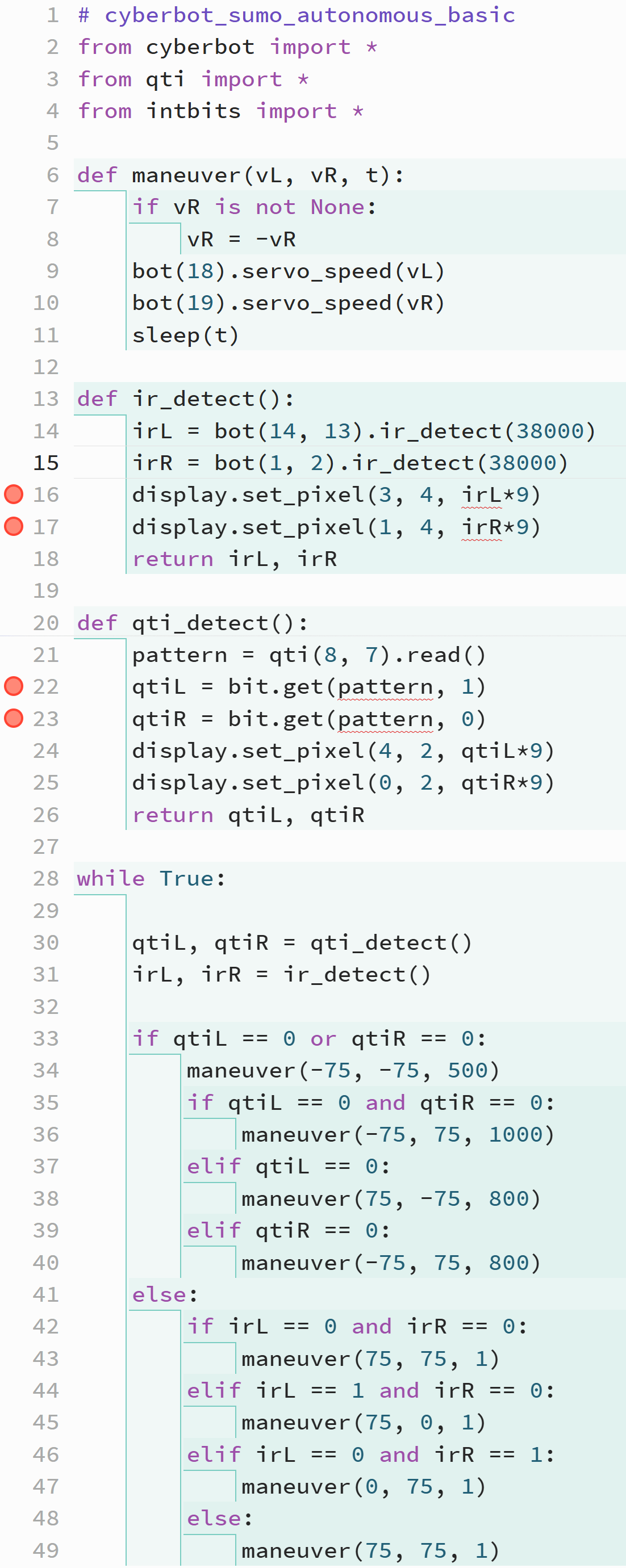This screenshot has width=626, height=1568.
Task: Remove the red breakpoint dot at line 17
Action: click(14, 526)
